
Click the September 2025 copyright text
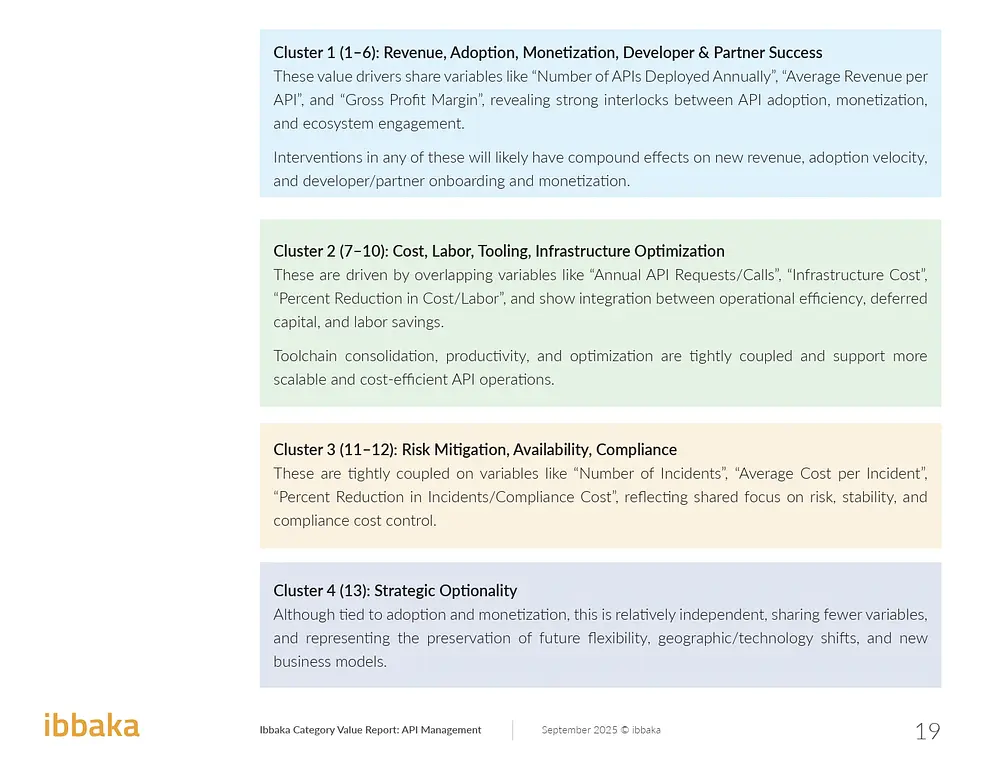coord(600,730)
